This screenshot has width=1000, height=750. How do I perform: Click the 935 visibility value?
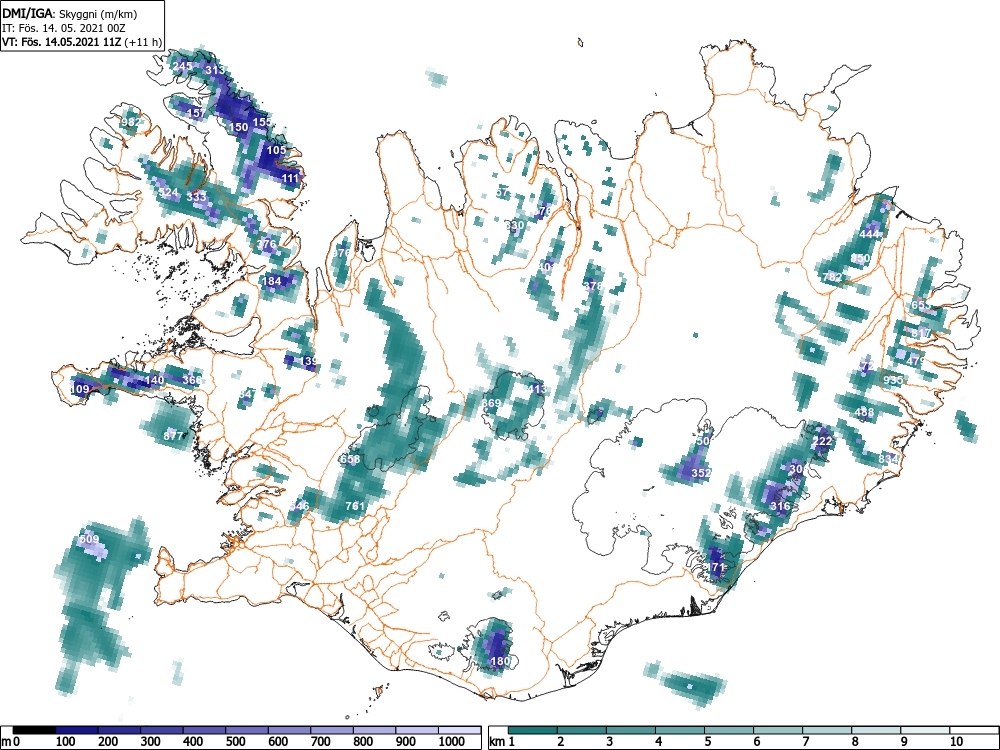tap(893, 380)
